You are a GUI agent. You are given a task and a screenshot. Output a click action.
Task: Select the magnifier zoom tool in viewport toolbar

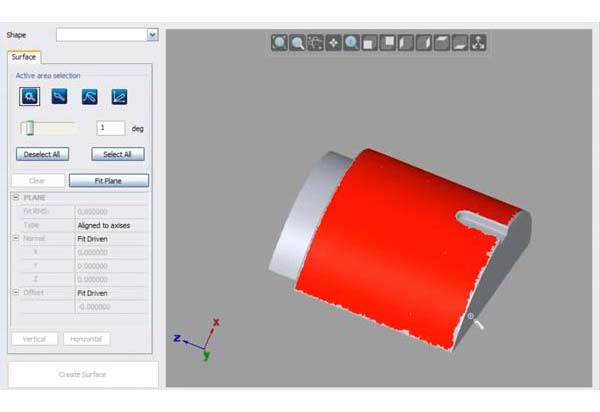297,43
